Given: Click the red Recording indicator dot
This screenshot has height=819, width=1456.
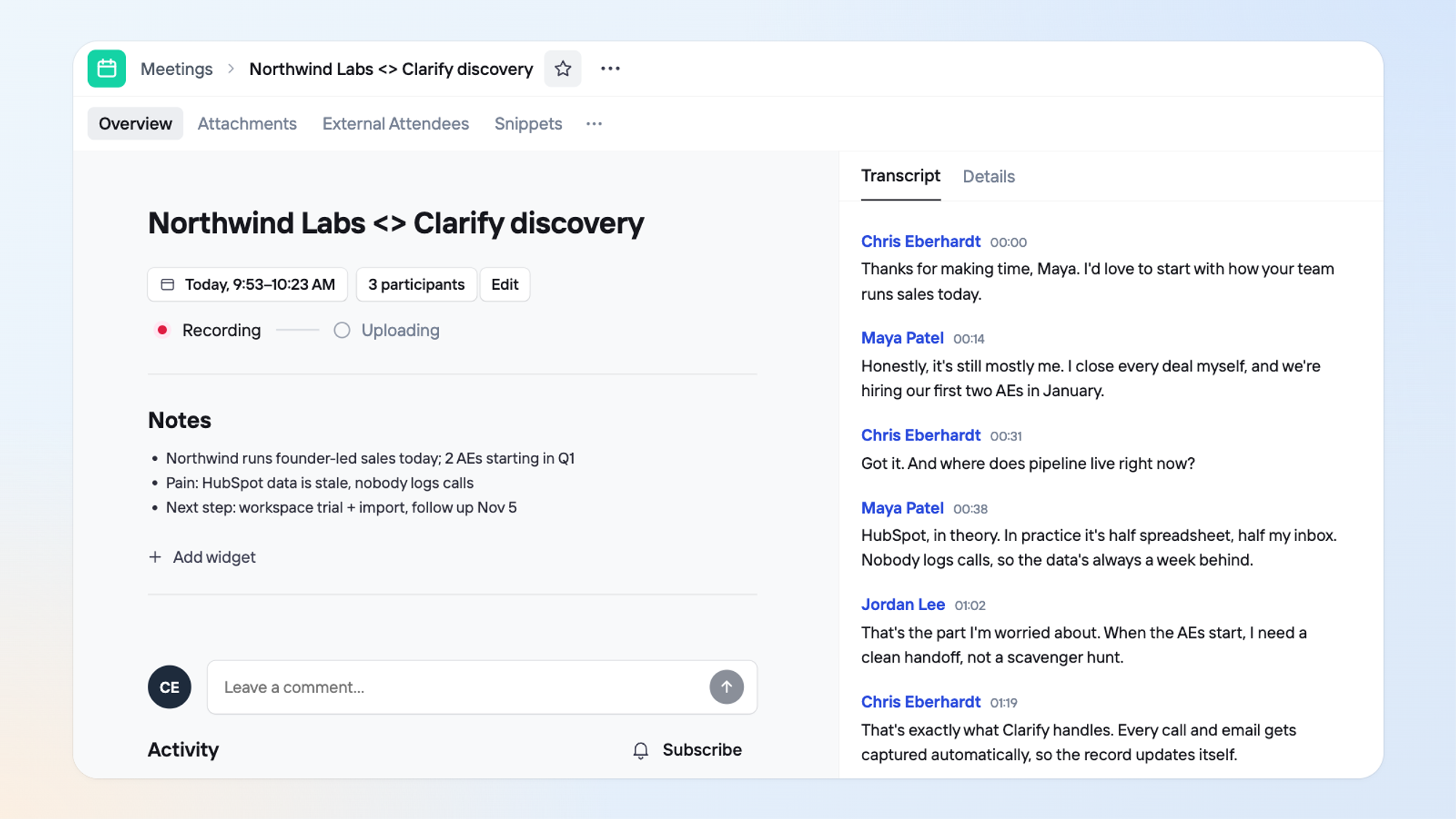Looking at the screenshot, I should (162, 330).
